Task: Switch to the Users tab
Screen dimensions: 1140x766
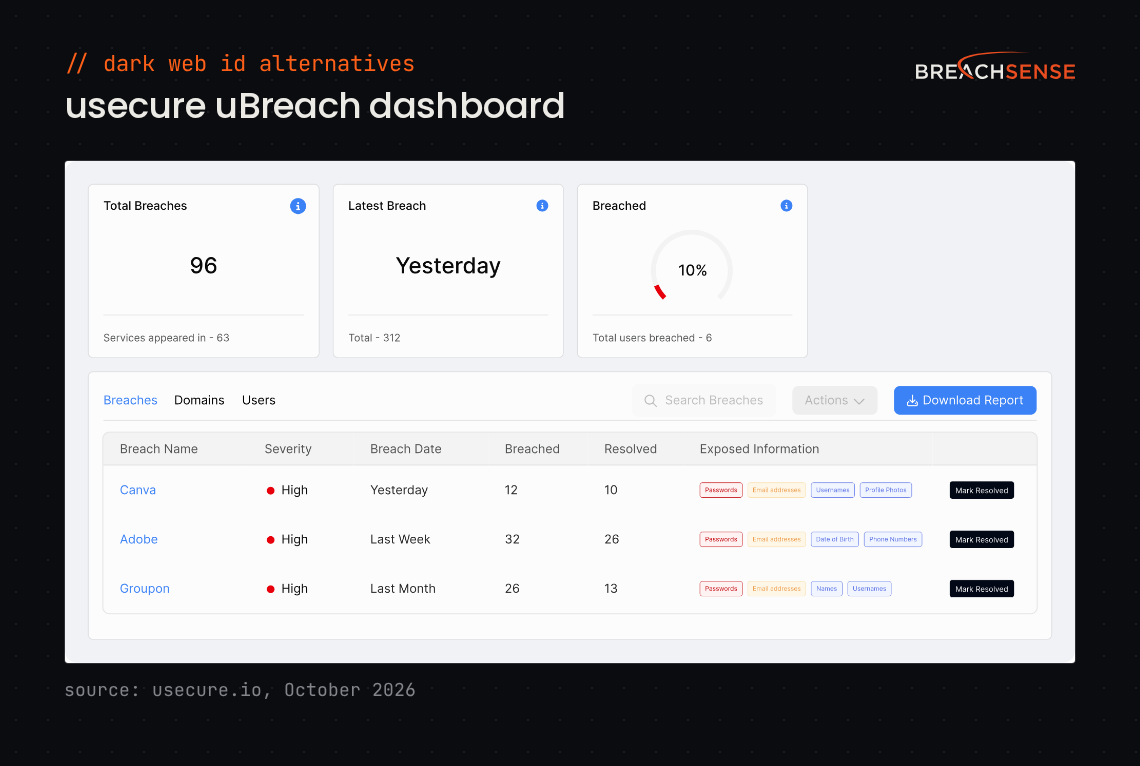Action: (x=259, y=400)
